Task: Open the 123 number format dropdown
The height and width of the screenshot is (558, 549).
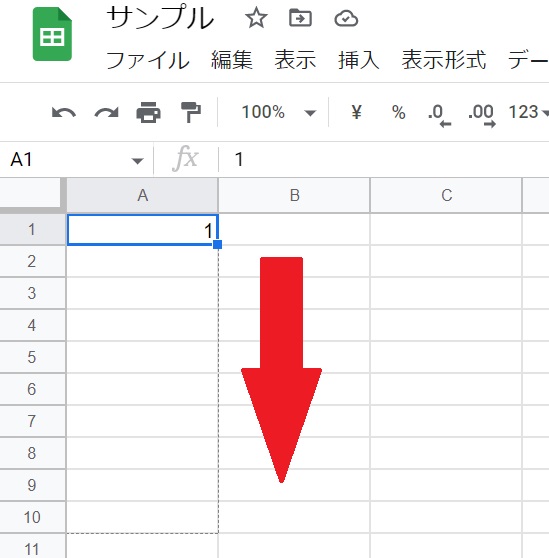Action: 528,112
